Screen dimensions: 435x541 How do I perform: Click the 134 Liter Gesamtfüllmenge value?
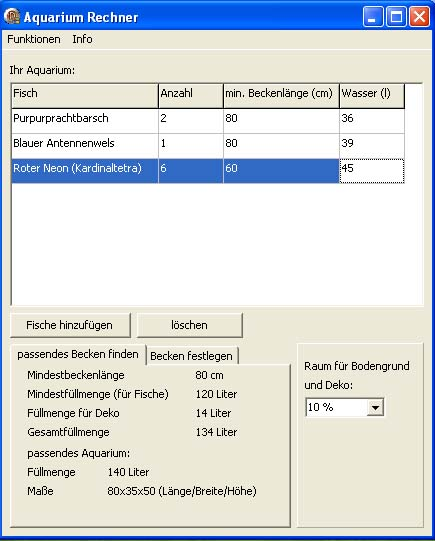[216, 432]
